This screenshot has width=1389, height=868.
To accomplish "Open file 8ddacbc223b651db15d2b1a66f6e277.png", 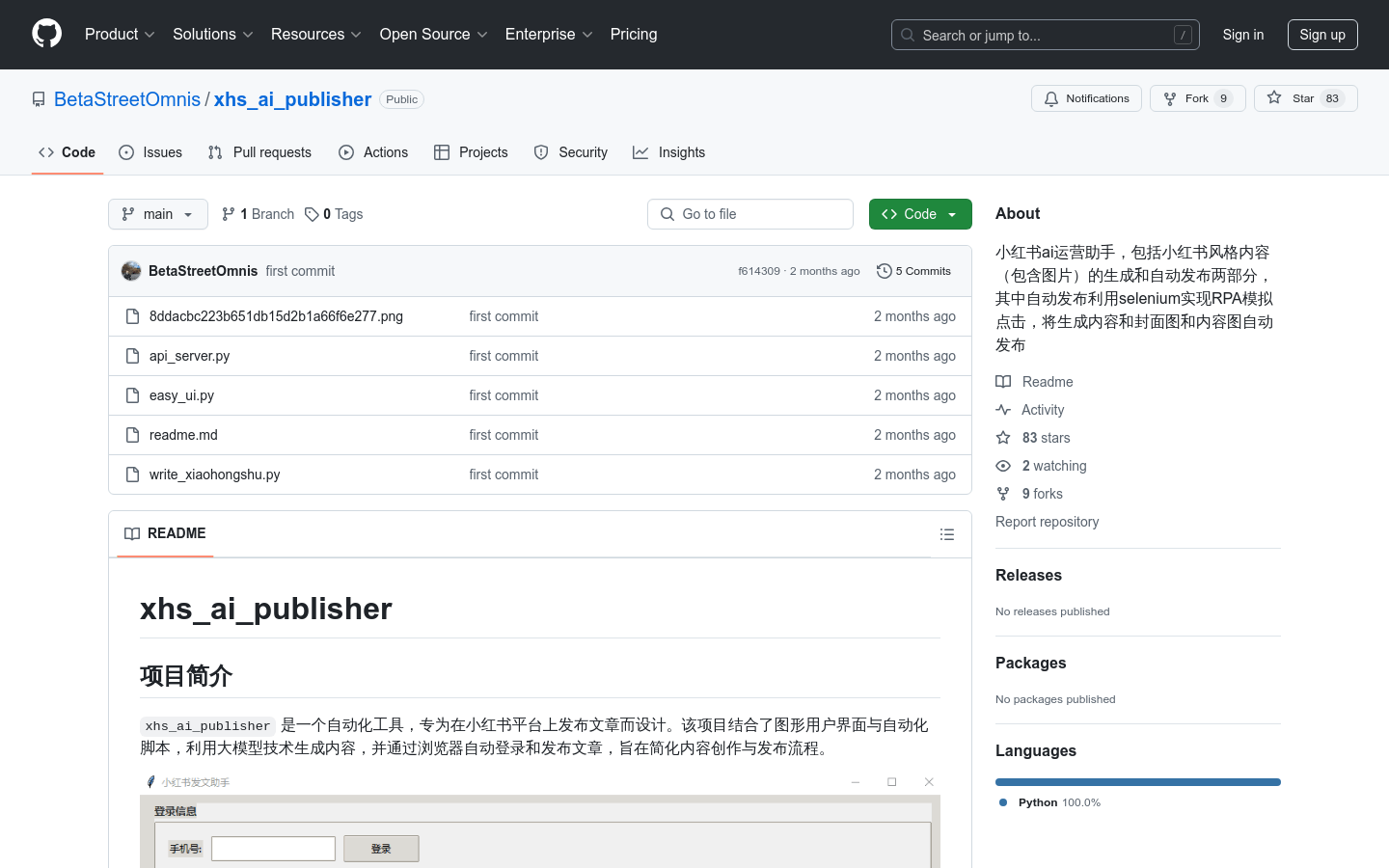I will 276,316.
